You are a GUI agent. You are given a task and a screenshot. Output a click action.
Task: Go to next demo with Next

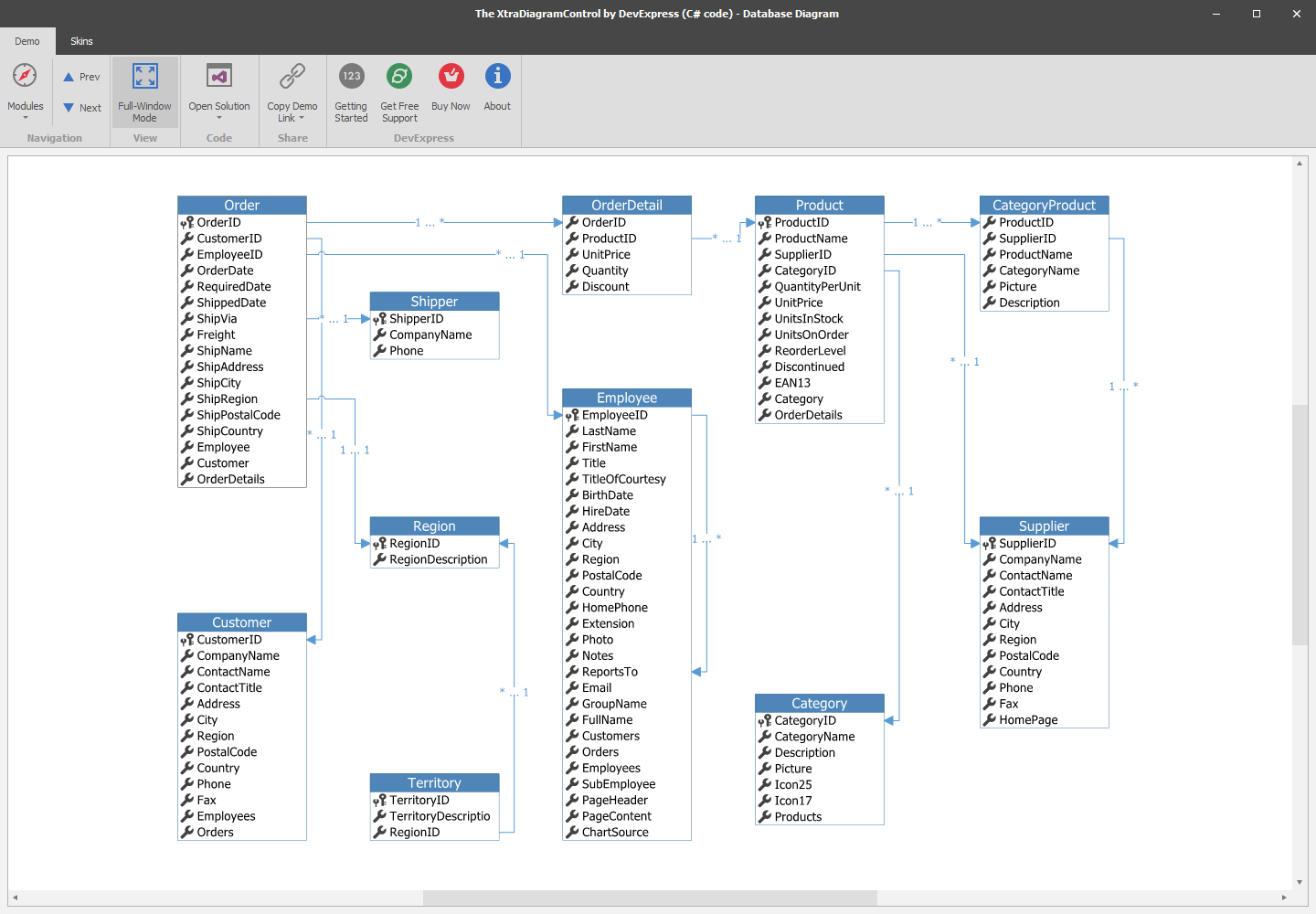tap(82, 108)
